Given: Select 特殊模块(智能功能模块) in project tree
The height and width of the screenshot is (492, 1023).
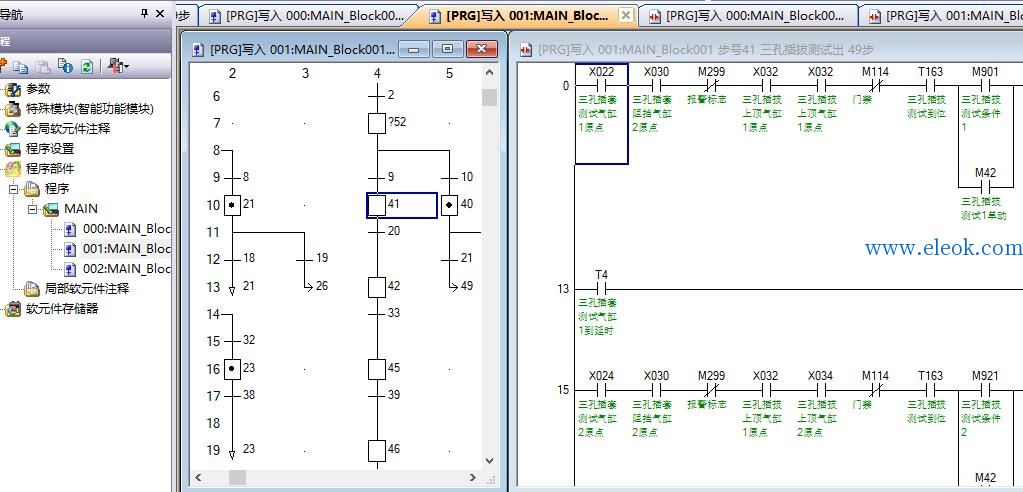Looking at the screenshot, I should pyautogui.click(x=90, y=109).
